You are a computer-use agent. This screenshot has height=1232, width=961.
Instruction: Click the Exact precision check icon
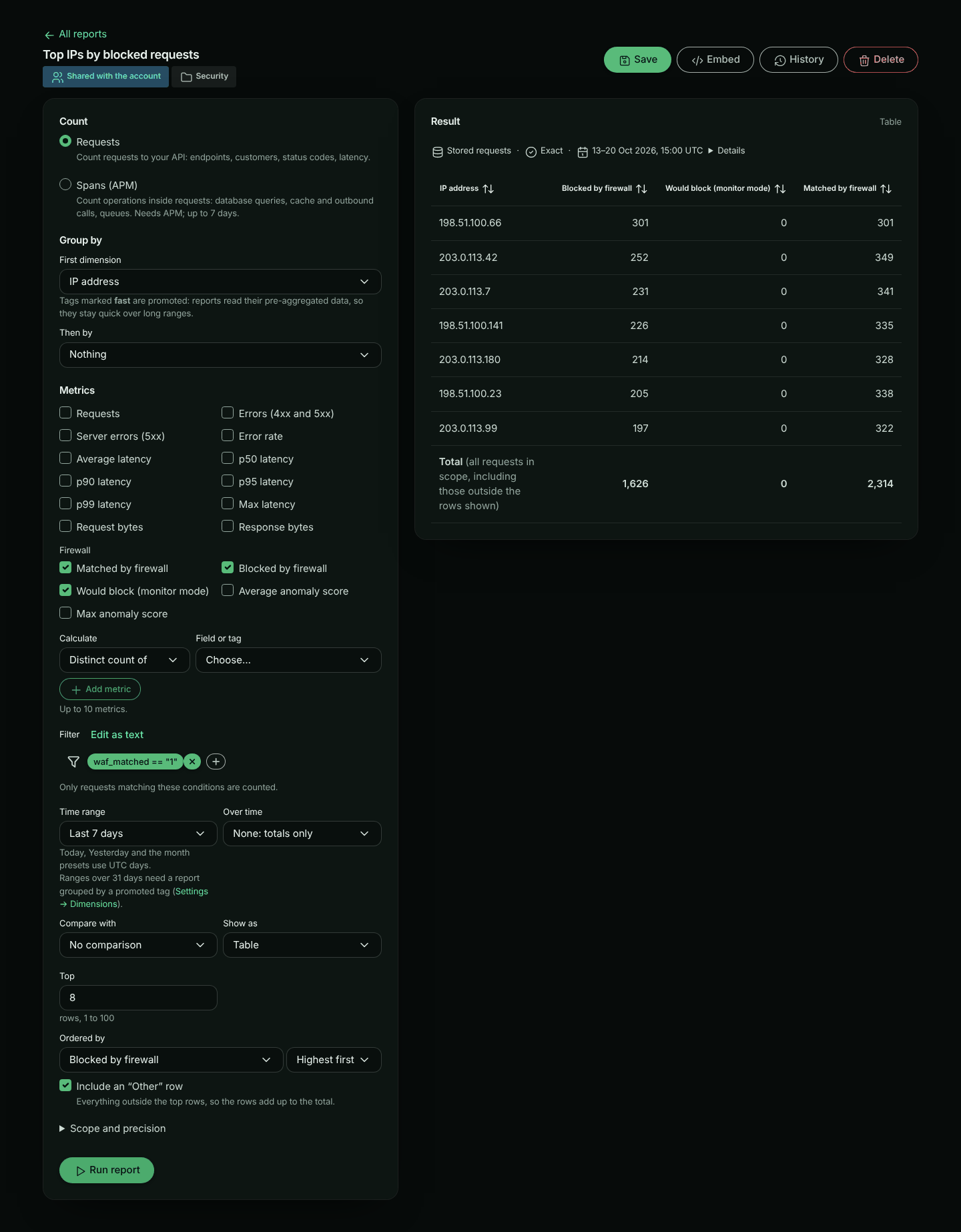531,151
